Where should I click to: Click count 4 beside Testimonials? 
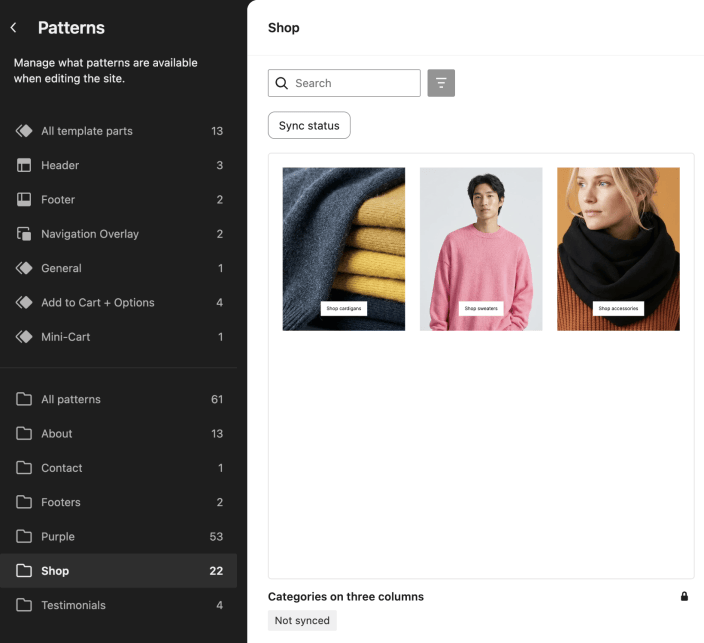click(x=220, y=605)
